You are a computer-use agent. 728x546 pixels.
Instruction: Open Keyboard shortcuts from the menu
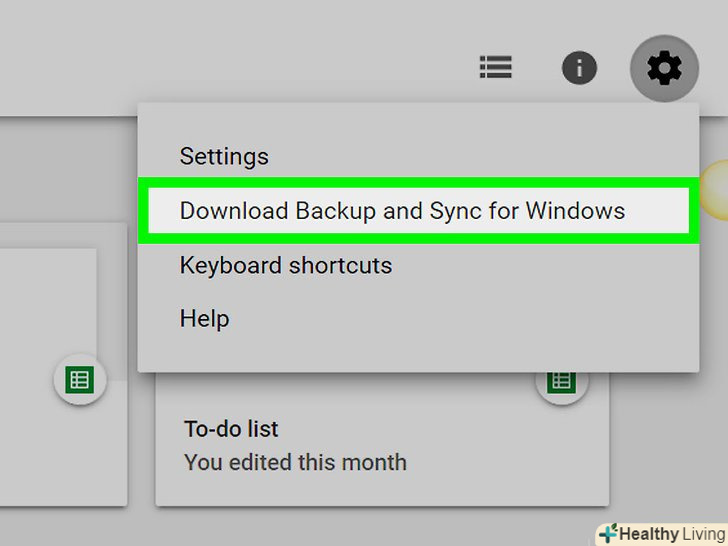coord(285,266)
